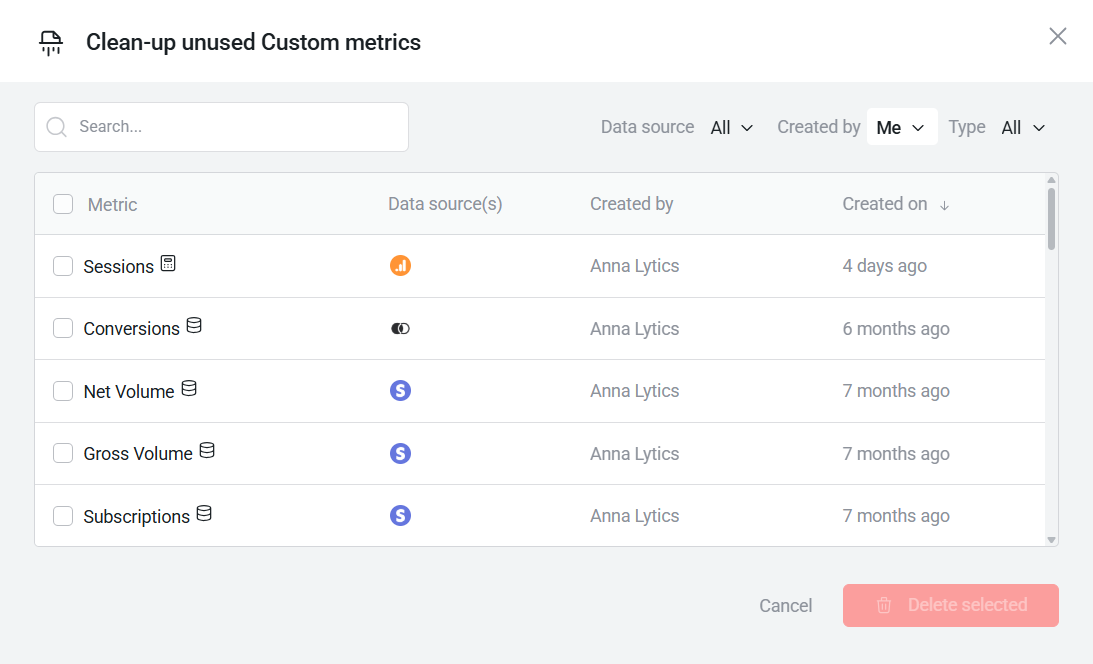Click the Stripe icon in Subscriptions row
1093x664 pixels.
[400, 516]
